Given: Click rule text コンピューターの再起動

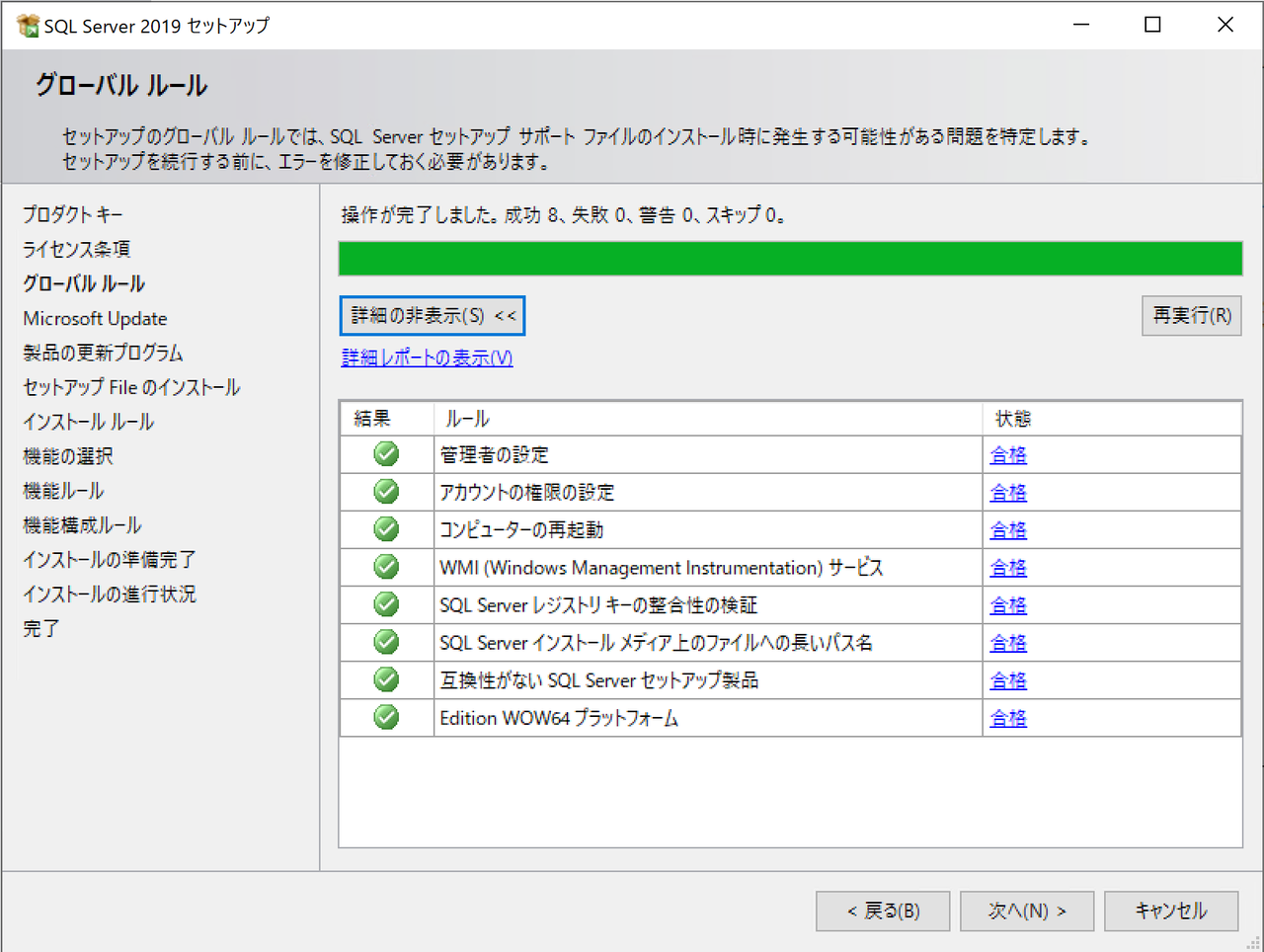Looking at the screenshot, I should click(521, 530).
